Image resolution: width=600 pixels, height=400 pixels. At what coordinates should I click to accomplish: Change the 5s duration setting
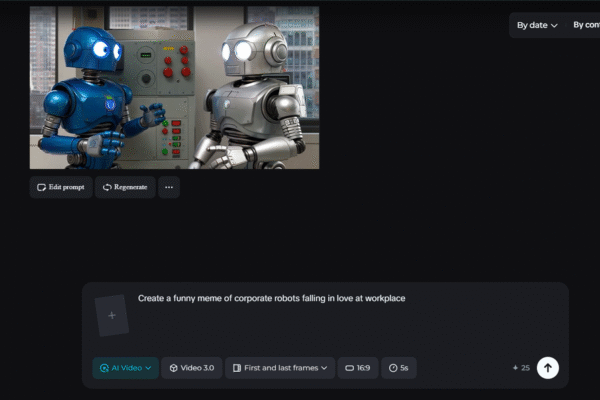click(398, 368)
